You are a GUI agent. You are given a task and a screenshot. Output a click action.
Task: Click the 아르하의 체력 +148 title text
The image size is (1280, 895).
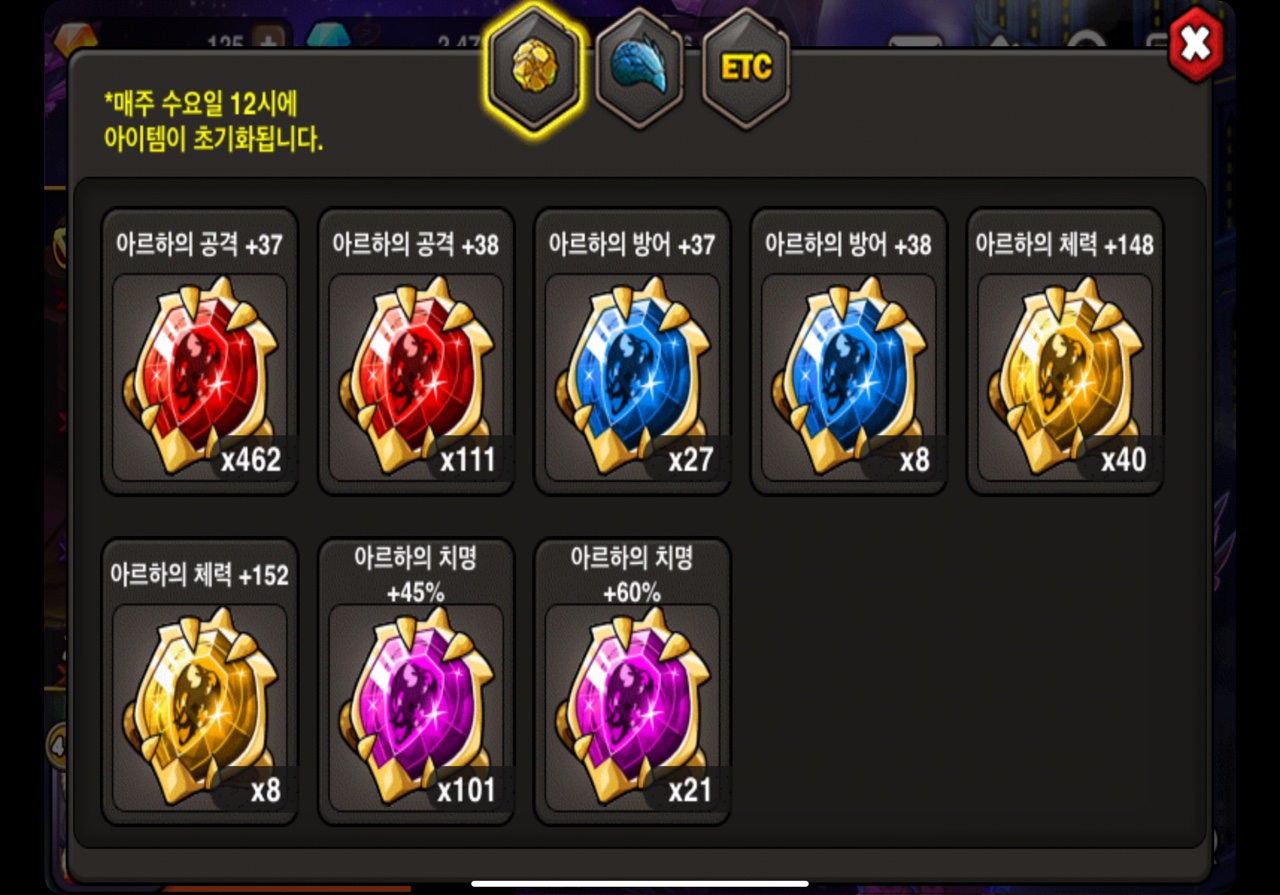click(1065, 244)
